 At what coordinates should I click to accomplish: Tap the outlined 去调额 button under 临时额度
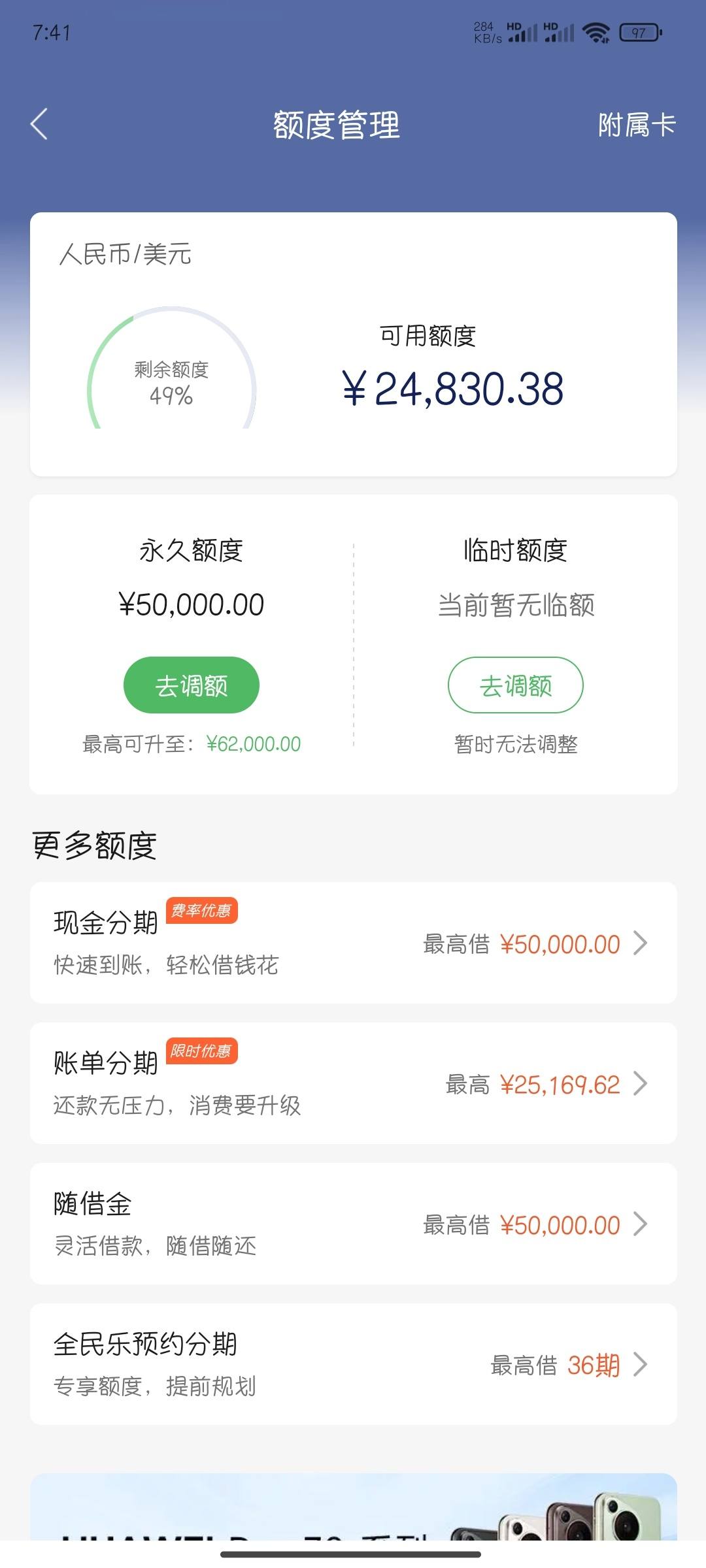tap(515, 685)
